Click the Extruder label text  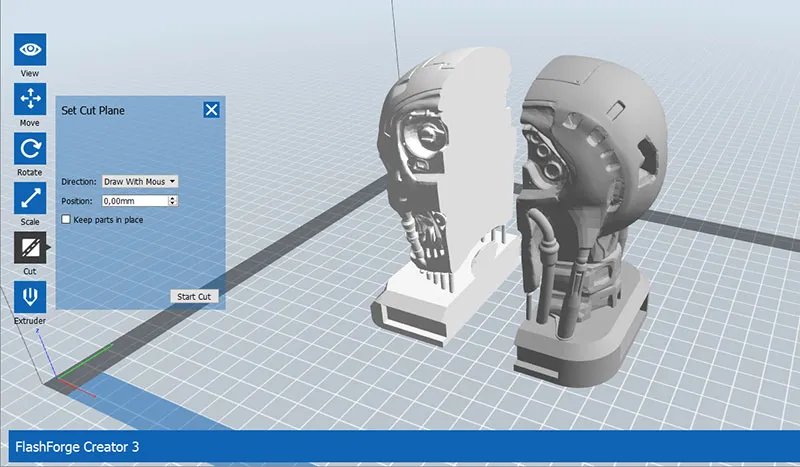[x=30, y=320]
